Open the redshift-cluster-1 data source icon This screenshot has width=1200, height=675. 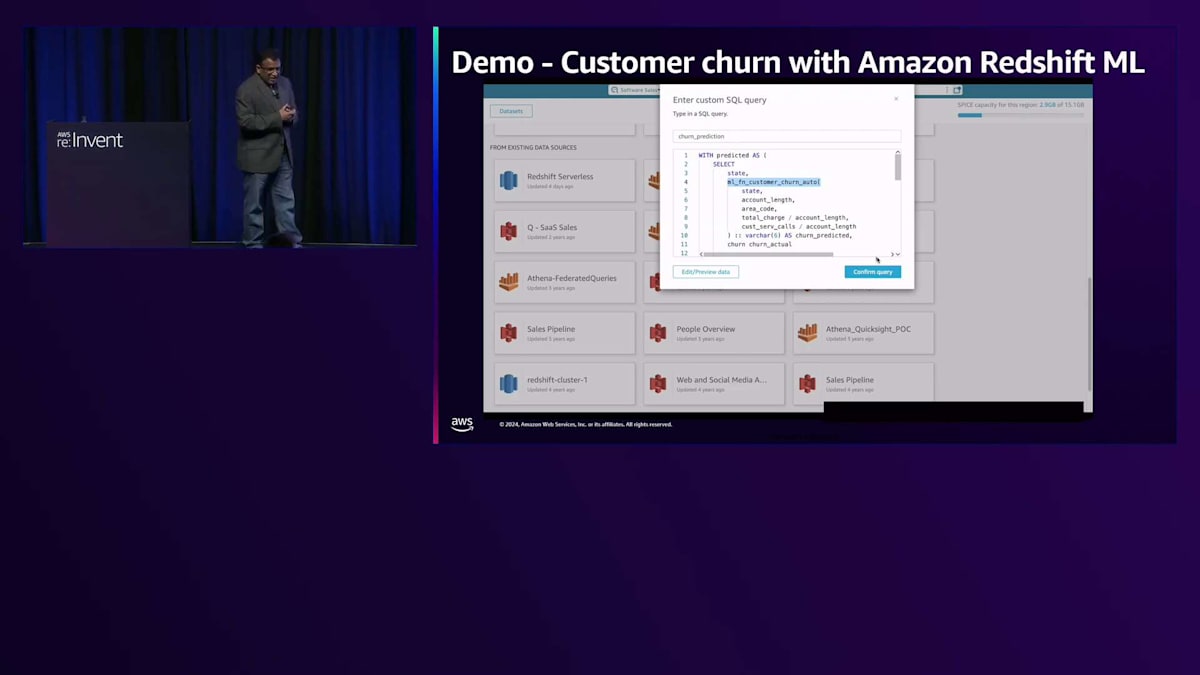point(508,384)
